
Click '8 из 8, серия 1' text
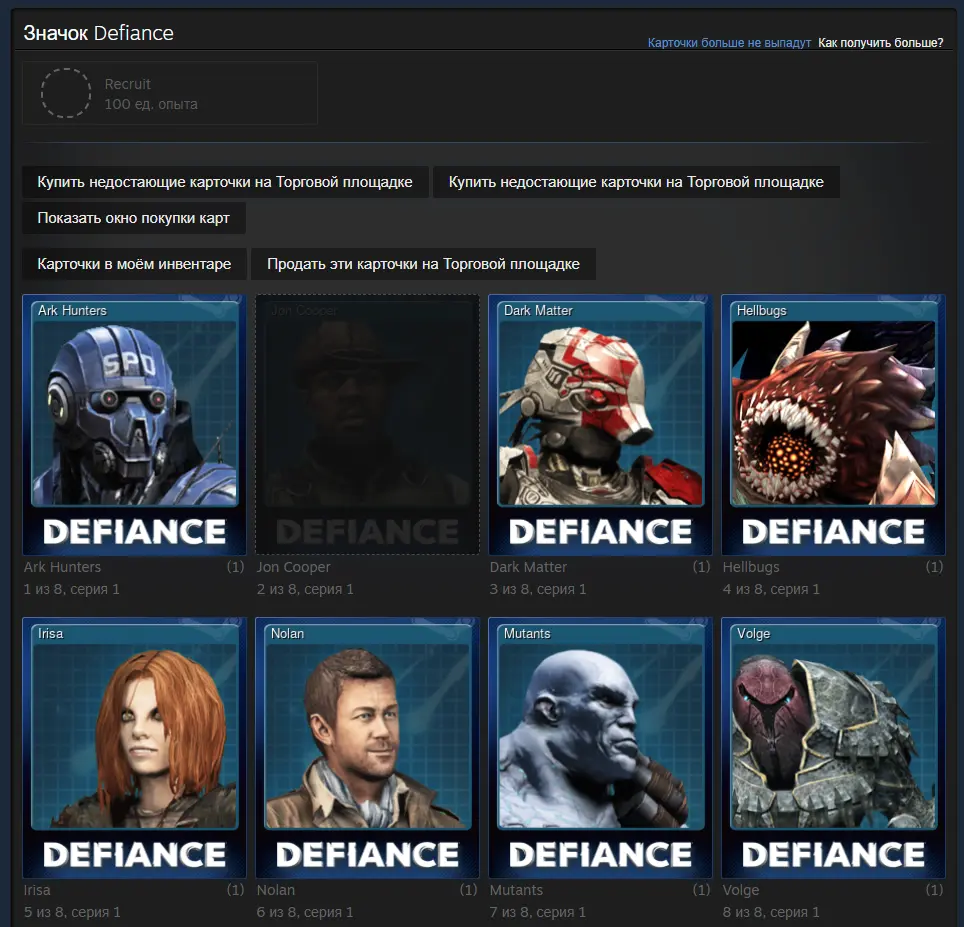771,912
